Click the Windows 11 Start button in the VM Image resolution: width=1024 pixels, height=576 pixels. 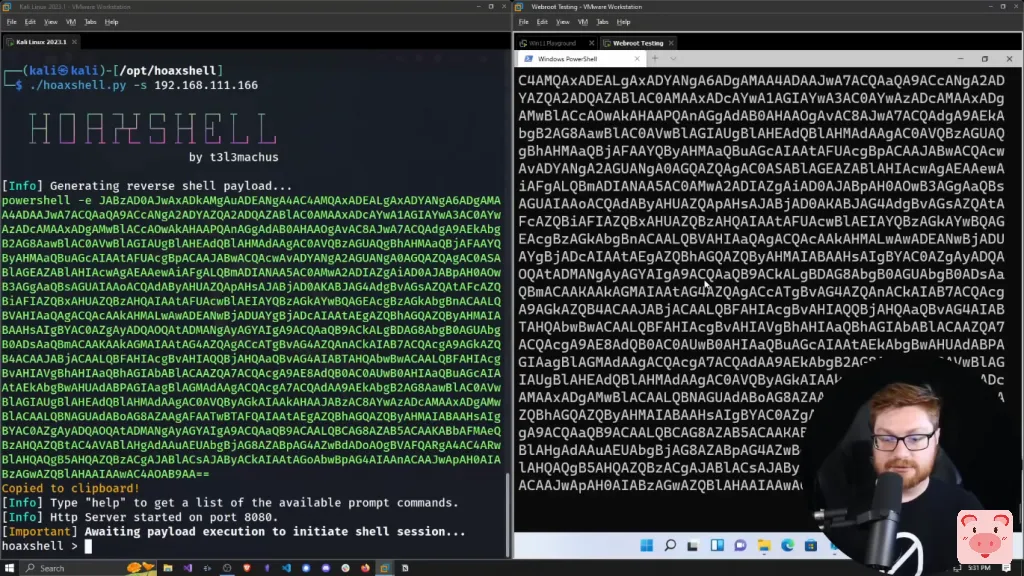647,545
